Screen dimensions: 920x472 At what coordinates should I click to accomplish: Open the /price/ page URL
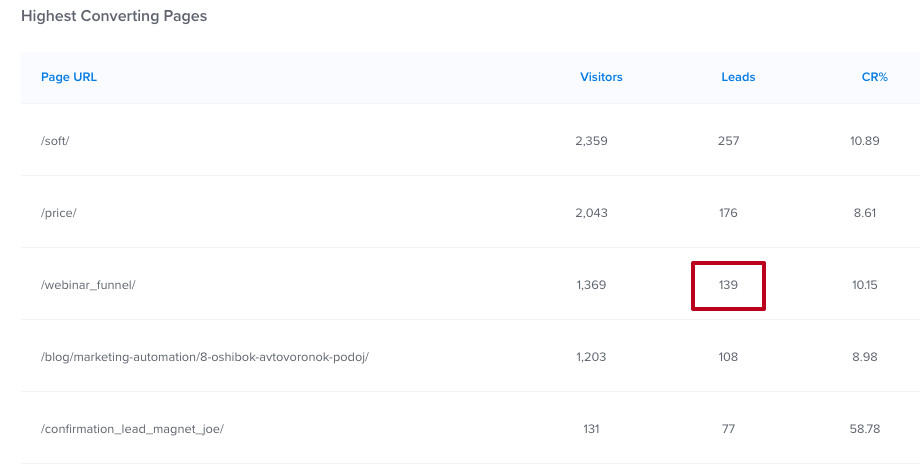tap(57, 213)
